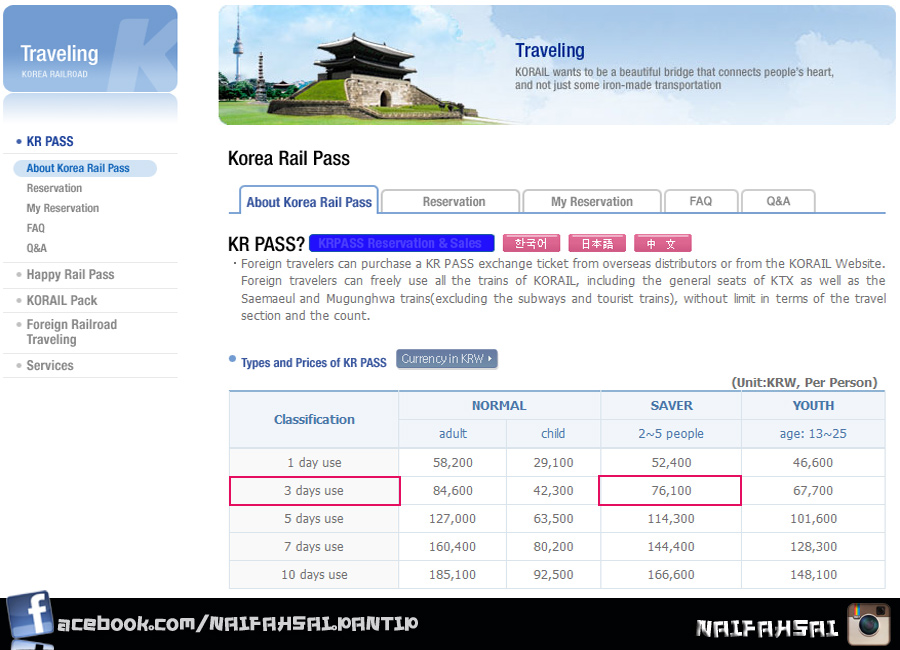Switch to About Korea Rail Pass tab
The width and height of the screenshot is (900, 650).
[309, 200]
